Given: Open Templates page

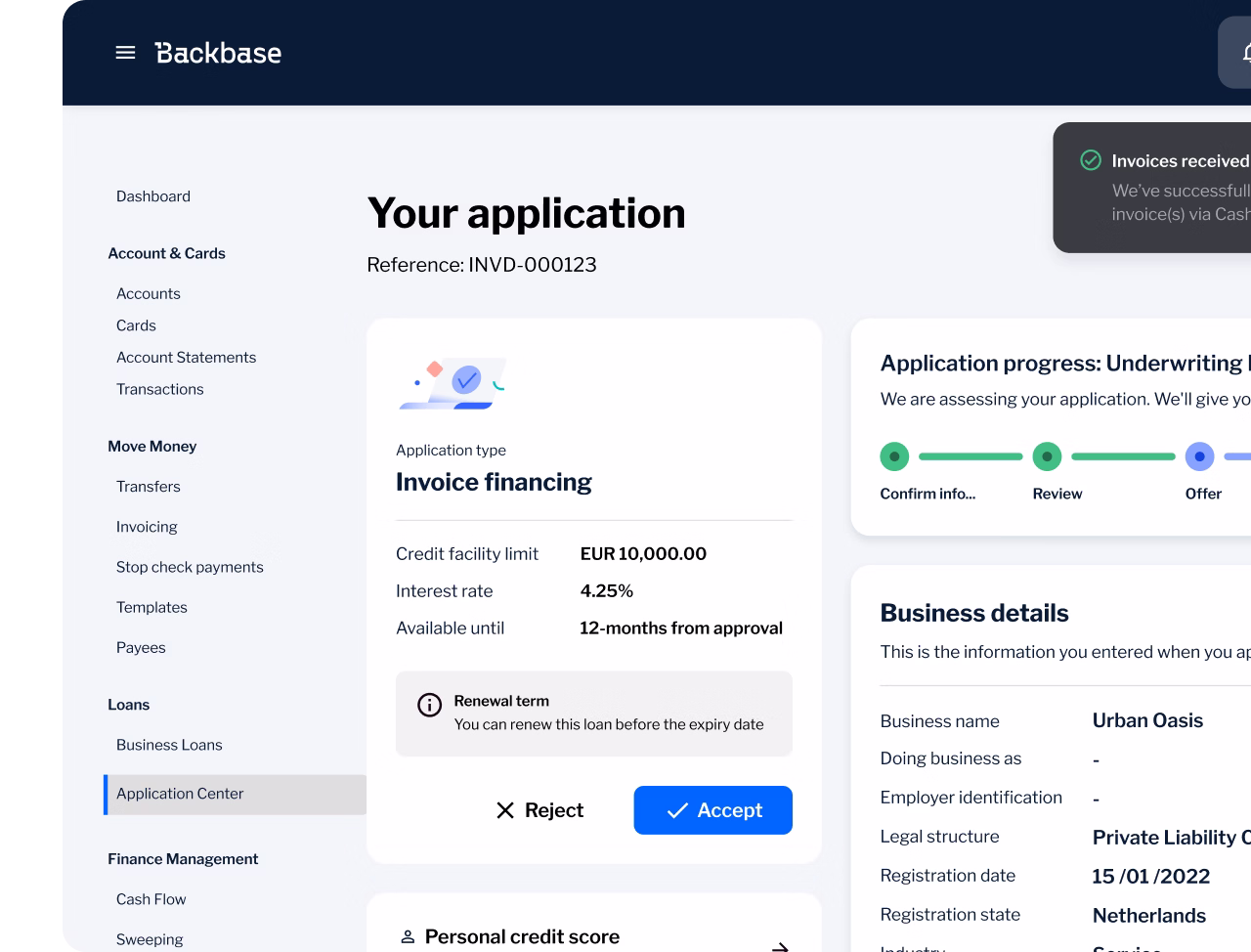Looking at the screenshot, I should (x=151, y=607).
